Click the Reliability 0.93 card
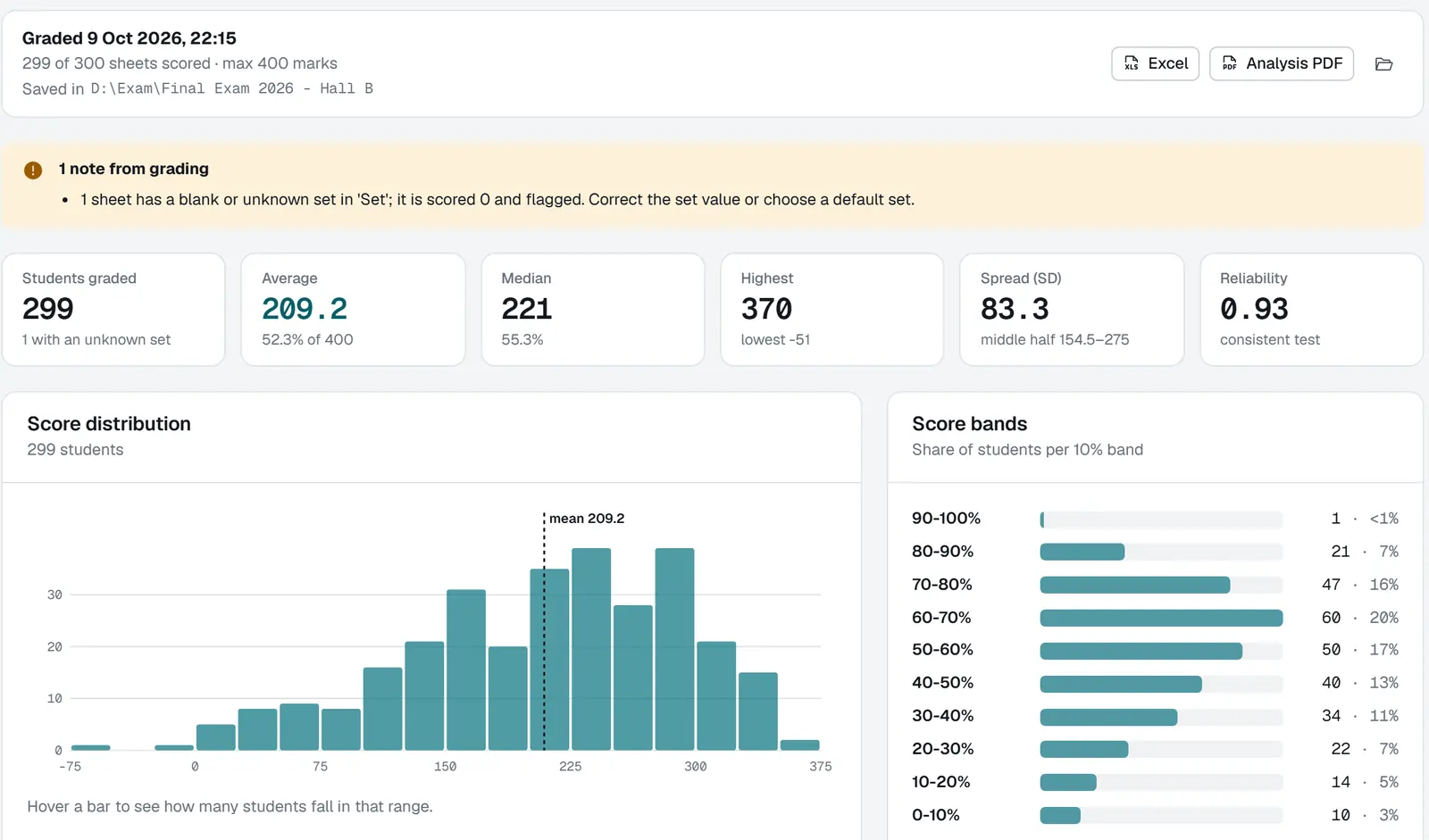Viewport: 1429px width, 840px height. click(1311, 310)
